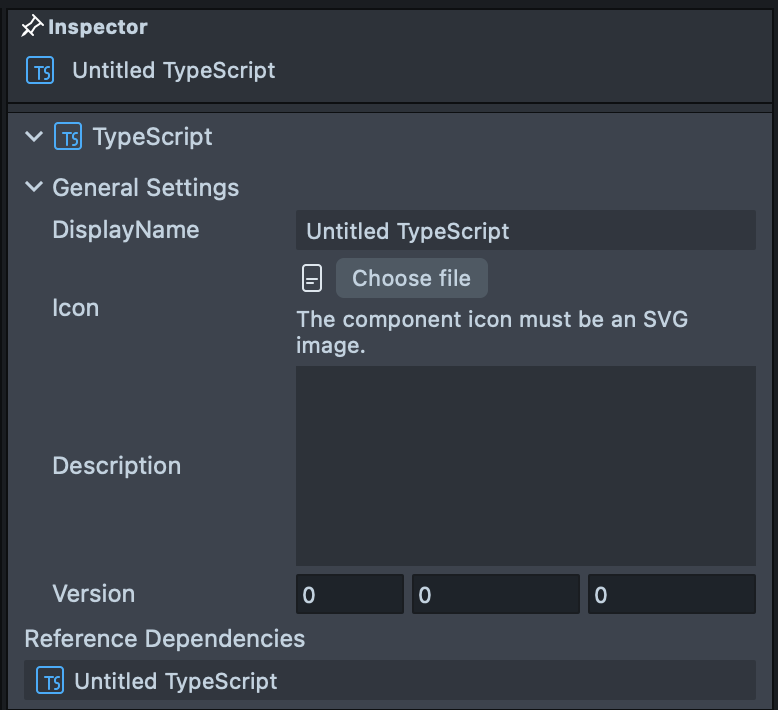
Task: Click the TypeScript section heading label
Action: (x=152, y=137)
